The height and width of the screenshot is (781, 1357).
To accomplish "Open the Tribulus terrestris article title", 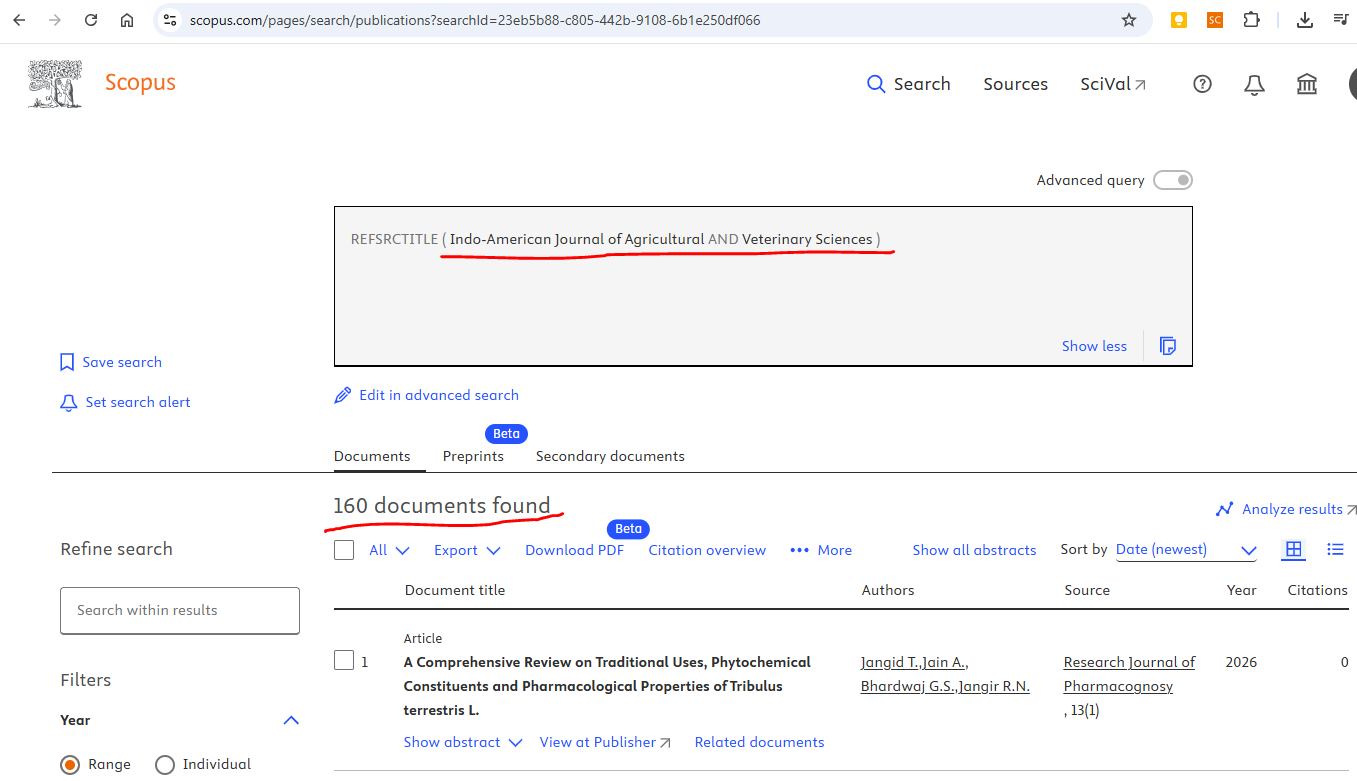I will [x=607, y=686].
